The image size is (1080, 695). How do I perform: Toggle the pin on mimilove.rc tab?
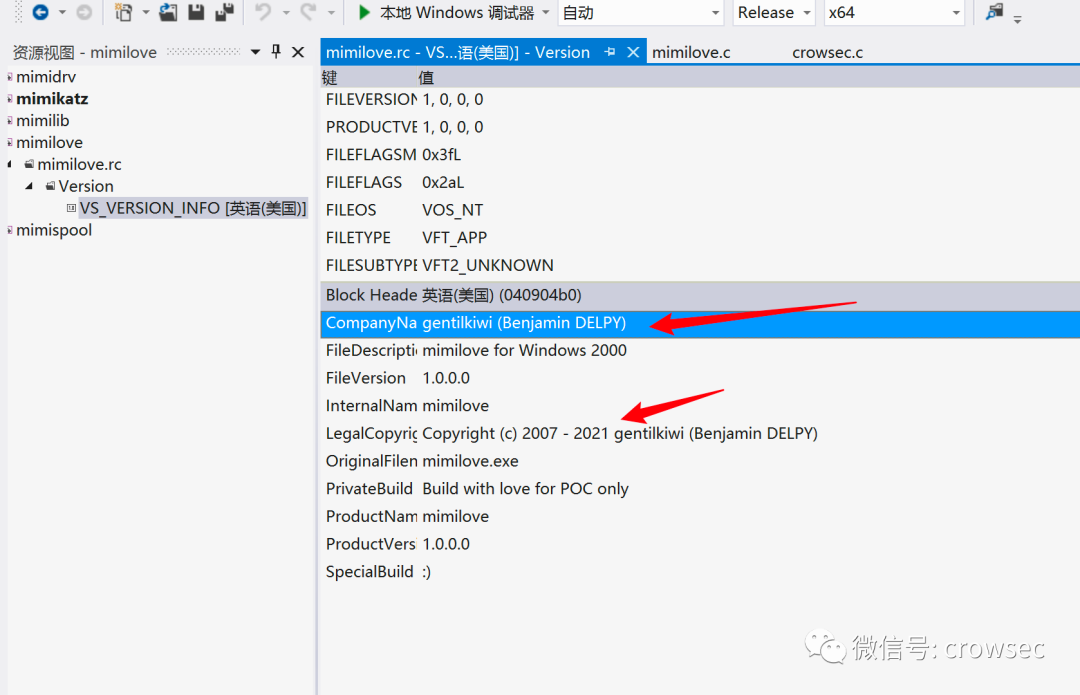point(610,52)
